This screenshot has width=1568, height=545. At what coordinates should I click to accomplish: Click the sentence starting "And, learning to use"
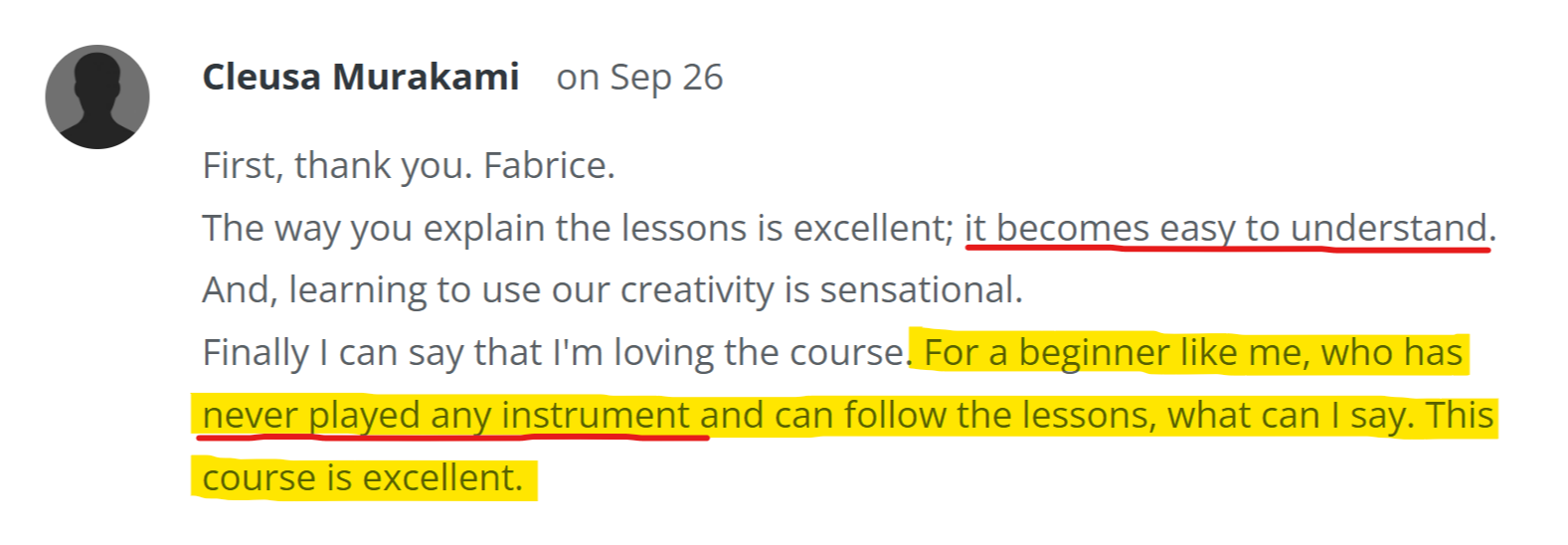coord(612,290)
